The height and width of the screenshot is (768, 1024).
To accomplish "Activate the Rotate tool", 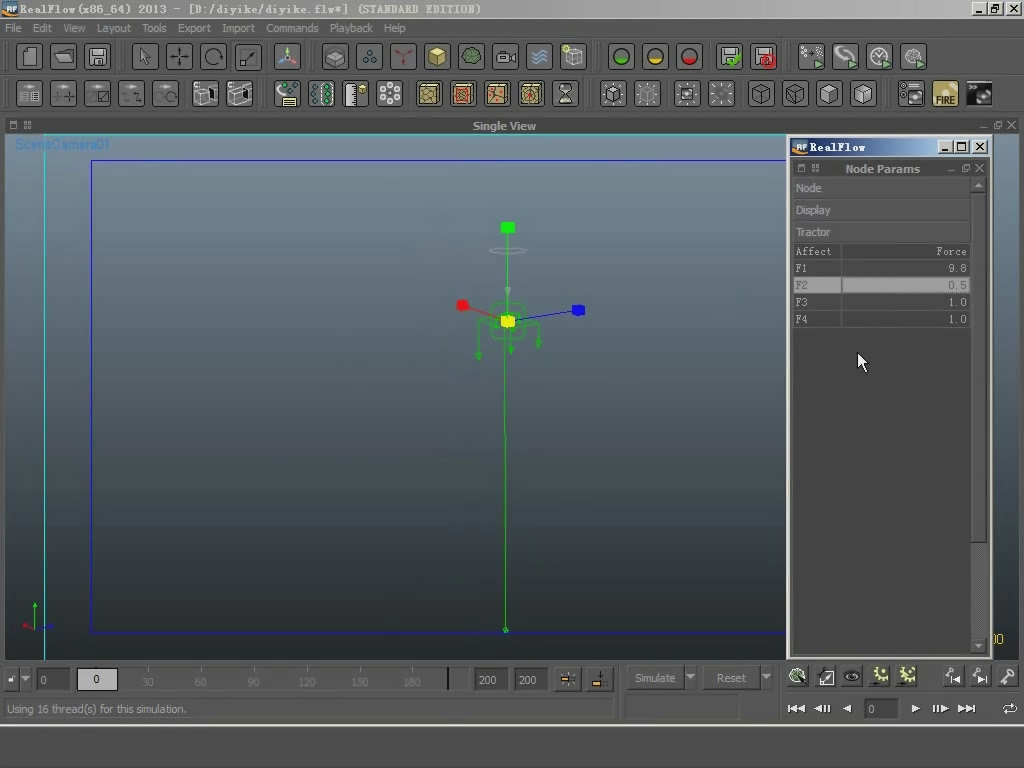I will [213, 57].
